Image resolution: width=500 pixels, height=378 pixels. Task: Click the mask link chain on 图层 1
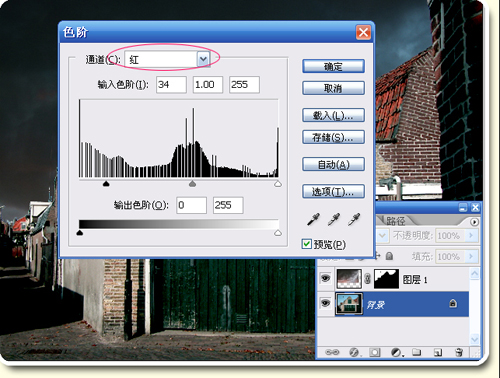click(x=367, y=279)
